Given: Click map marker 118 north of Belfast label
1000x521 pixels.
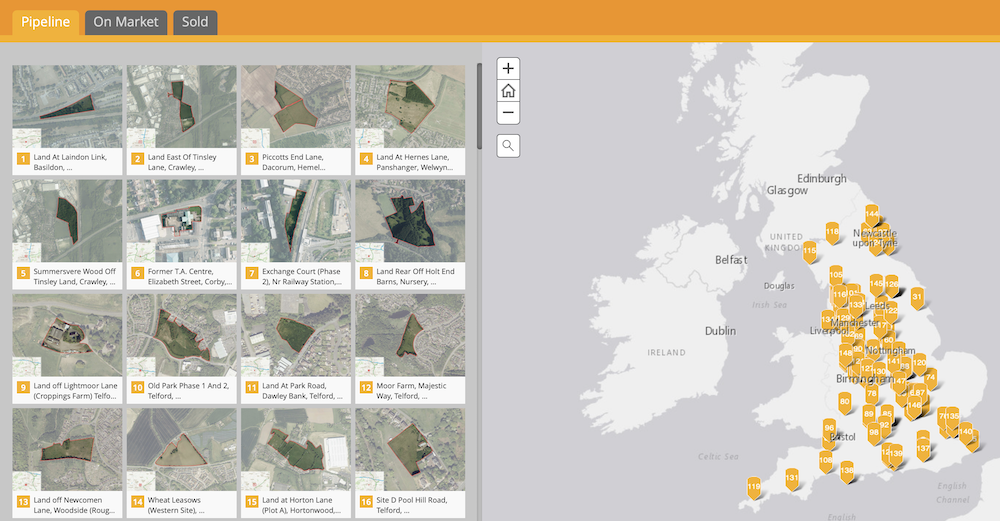Looking at the screenshot, I should point(832,232).
